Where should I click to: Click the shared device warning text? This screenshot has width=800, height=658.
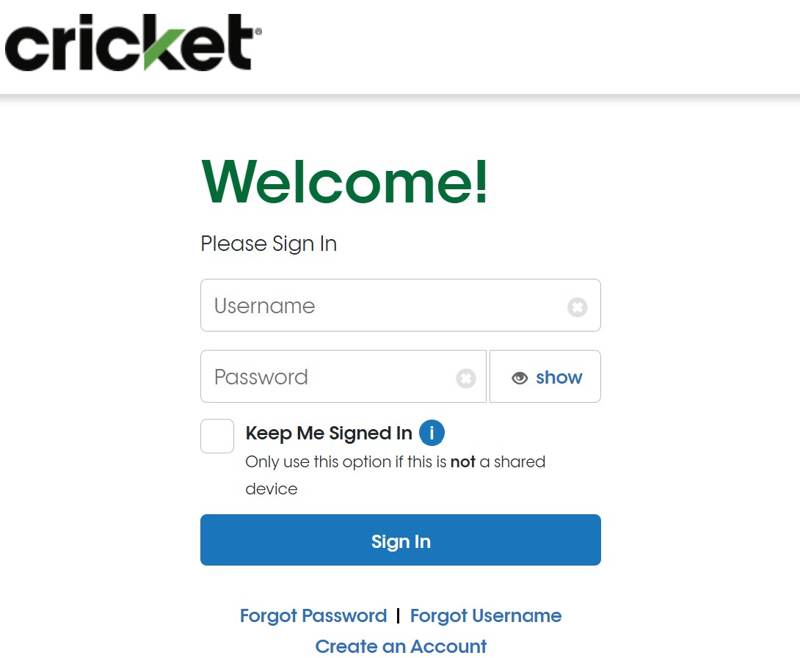click(395, 475)
